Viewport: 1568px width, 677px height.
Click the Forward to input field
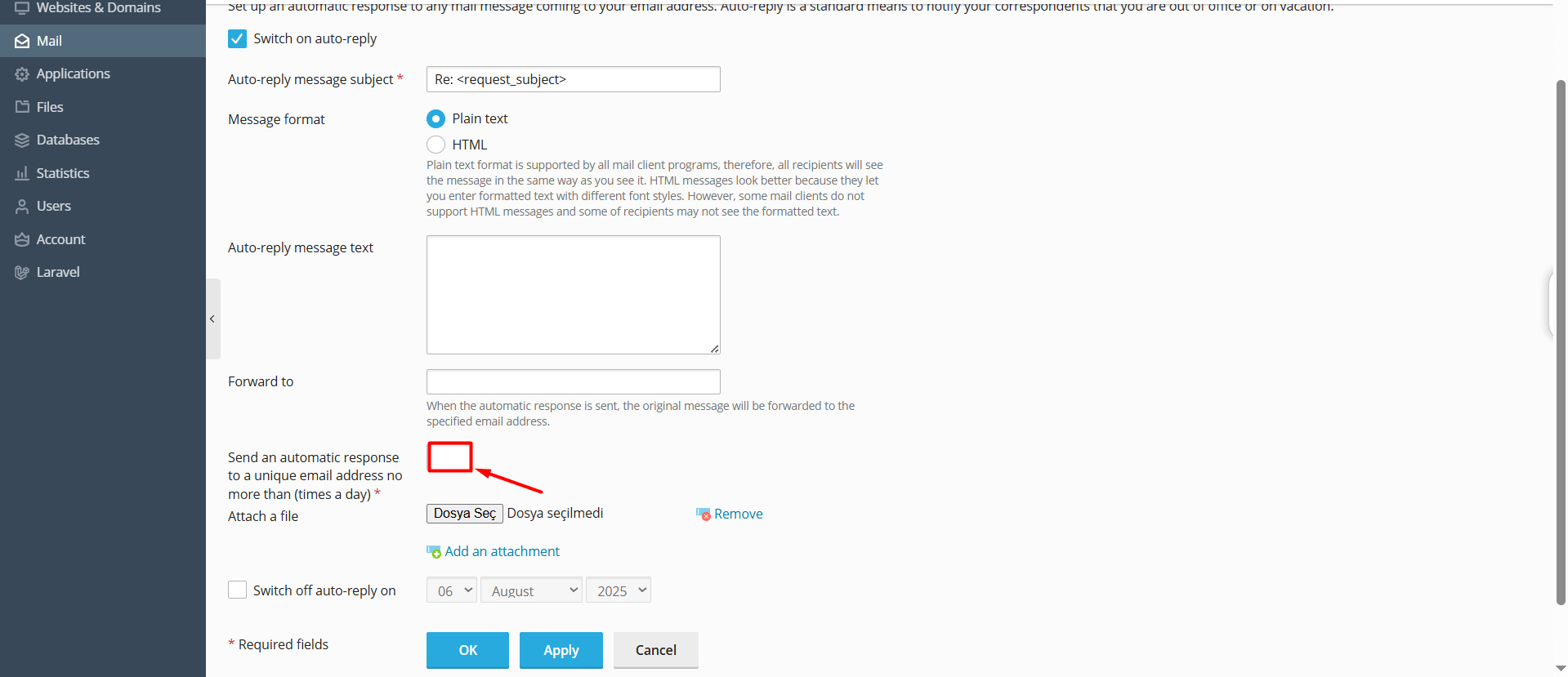point(574,381)
